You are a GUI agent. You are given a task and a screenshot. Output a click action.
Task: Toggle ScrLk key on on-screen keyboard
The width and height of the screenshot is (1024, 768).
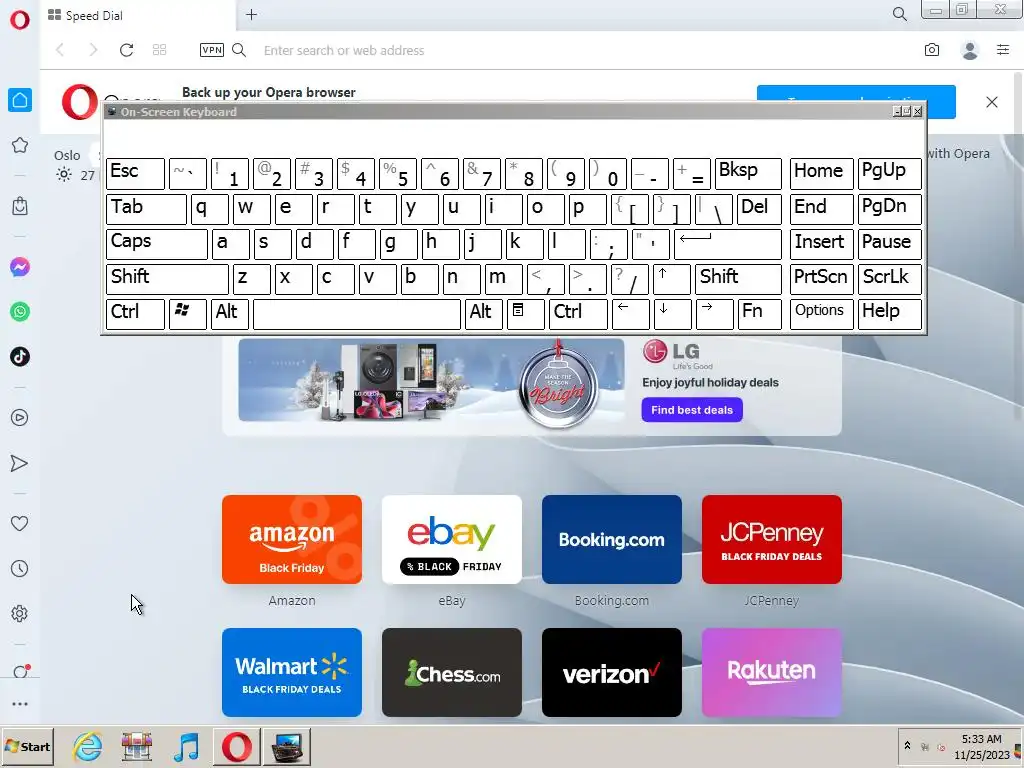[889, 279]
